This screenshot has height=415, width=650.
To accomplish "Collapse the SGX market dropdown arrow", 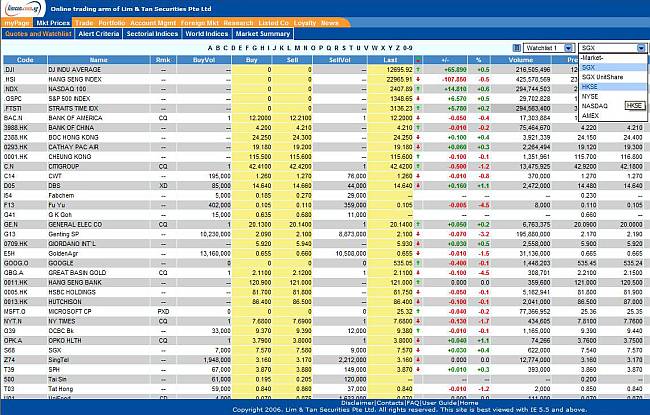I will [641, 48].
